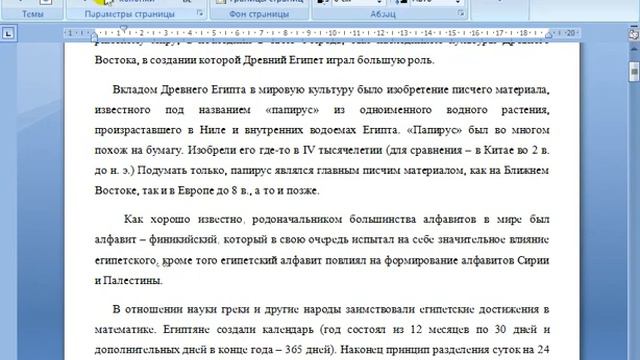Toggle the ruler with the icon above the scrollbar
The image size is (640, 360).
[634, 34]
